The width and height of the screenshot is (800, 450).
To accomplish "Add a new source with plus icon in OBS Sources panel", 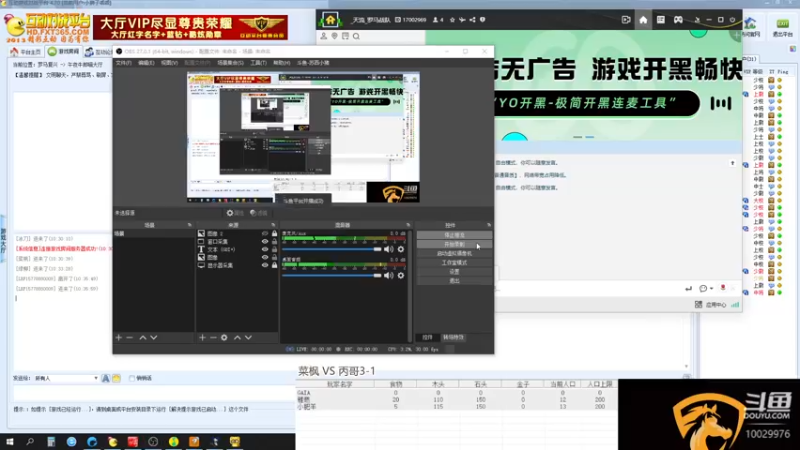I will [x=202, y=338].
